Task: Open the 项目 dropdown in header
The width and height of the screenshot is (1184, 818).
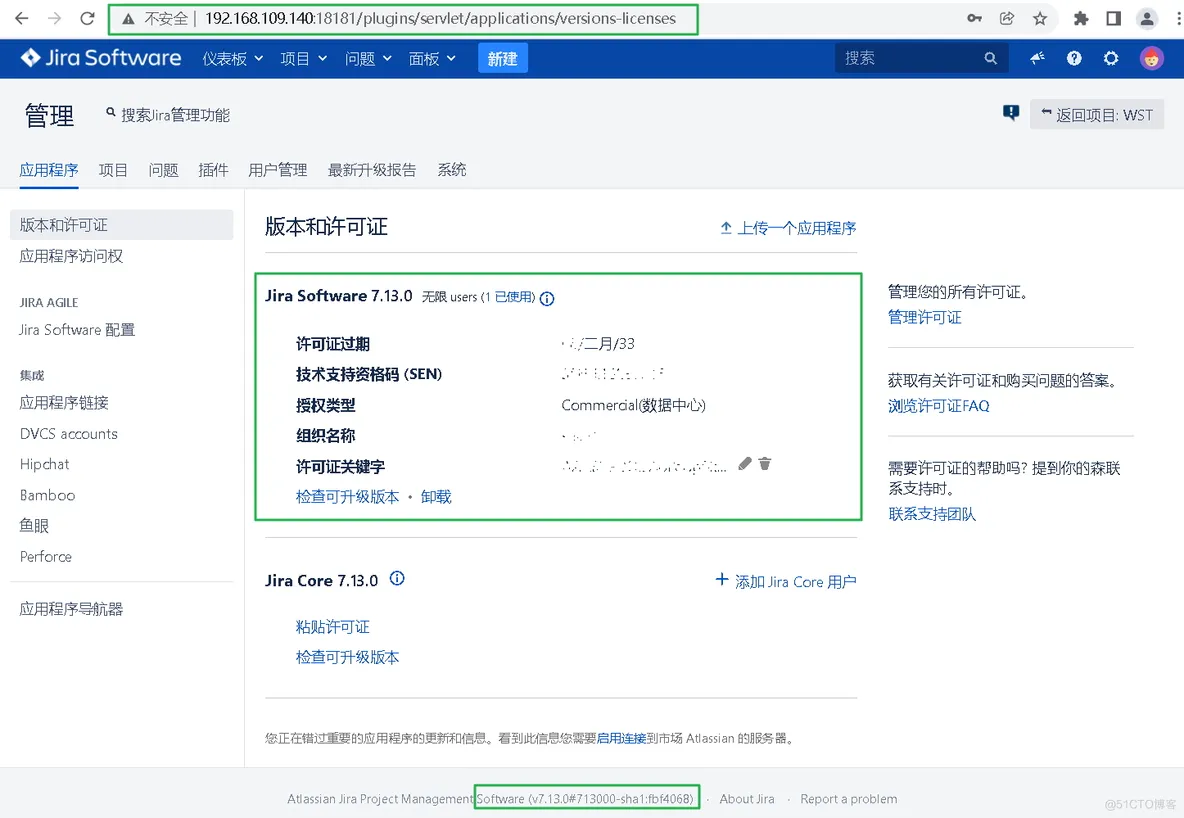Action: point(304,58)
